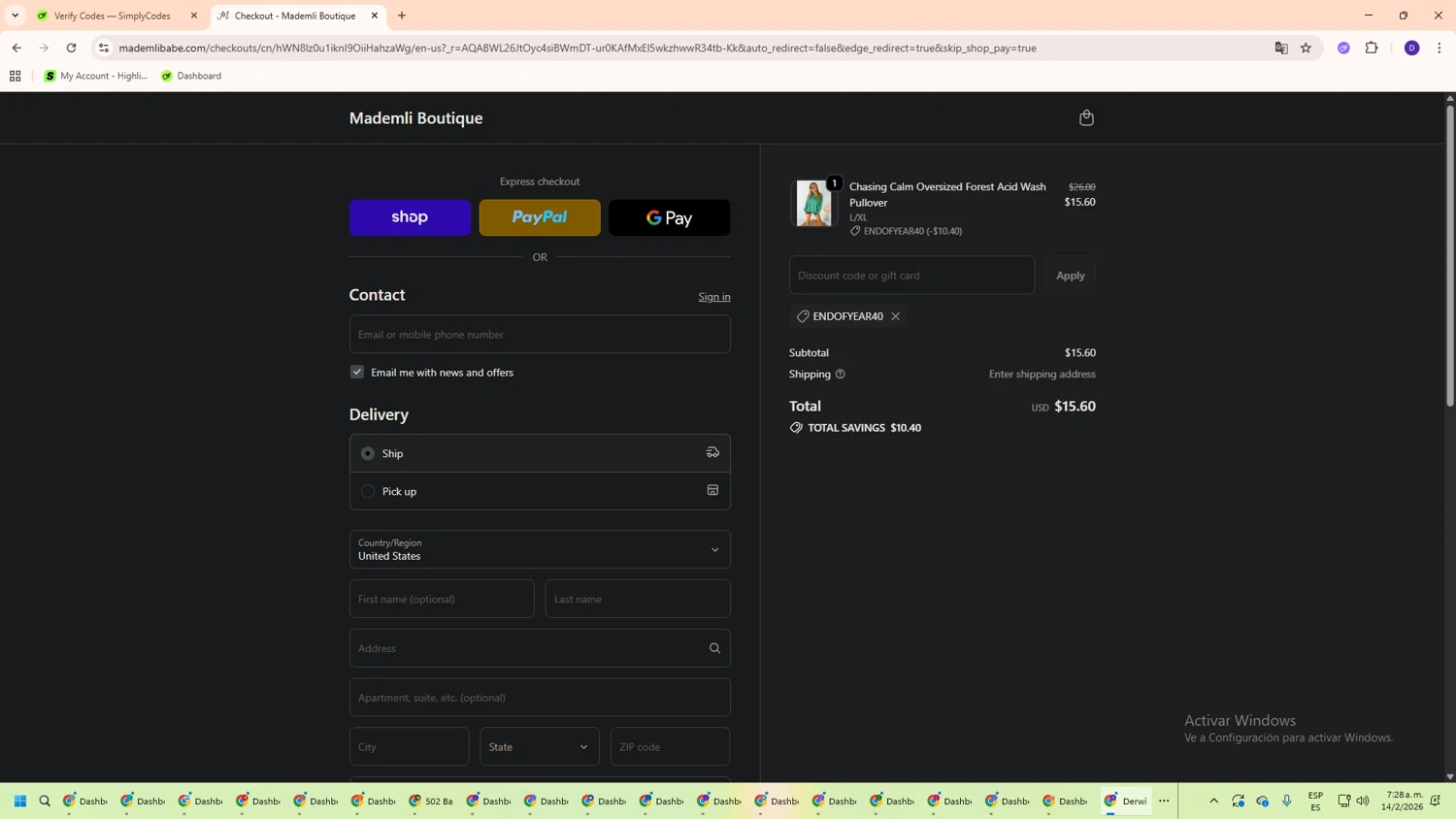Open the Chrome apps grid shortcut

click(x=15, y=76)
